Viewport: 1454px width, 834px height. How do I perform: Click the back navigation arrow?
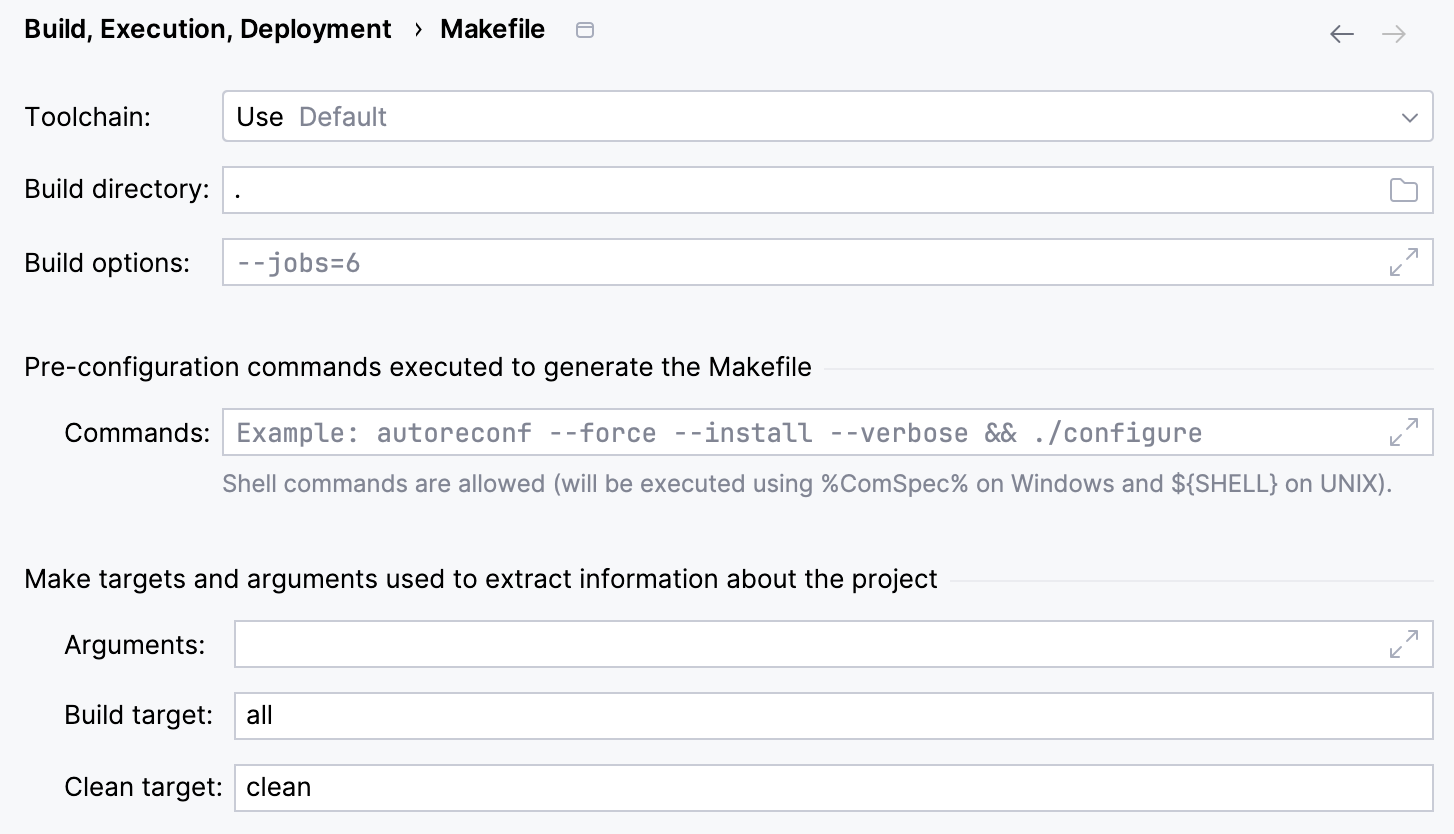pos(1342,33)
